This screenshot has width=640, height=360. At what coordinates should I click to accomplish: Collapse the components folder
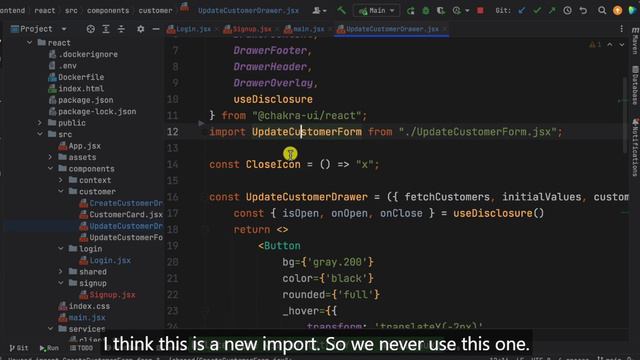pos(51,168)
